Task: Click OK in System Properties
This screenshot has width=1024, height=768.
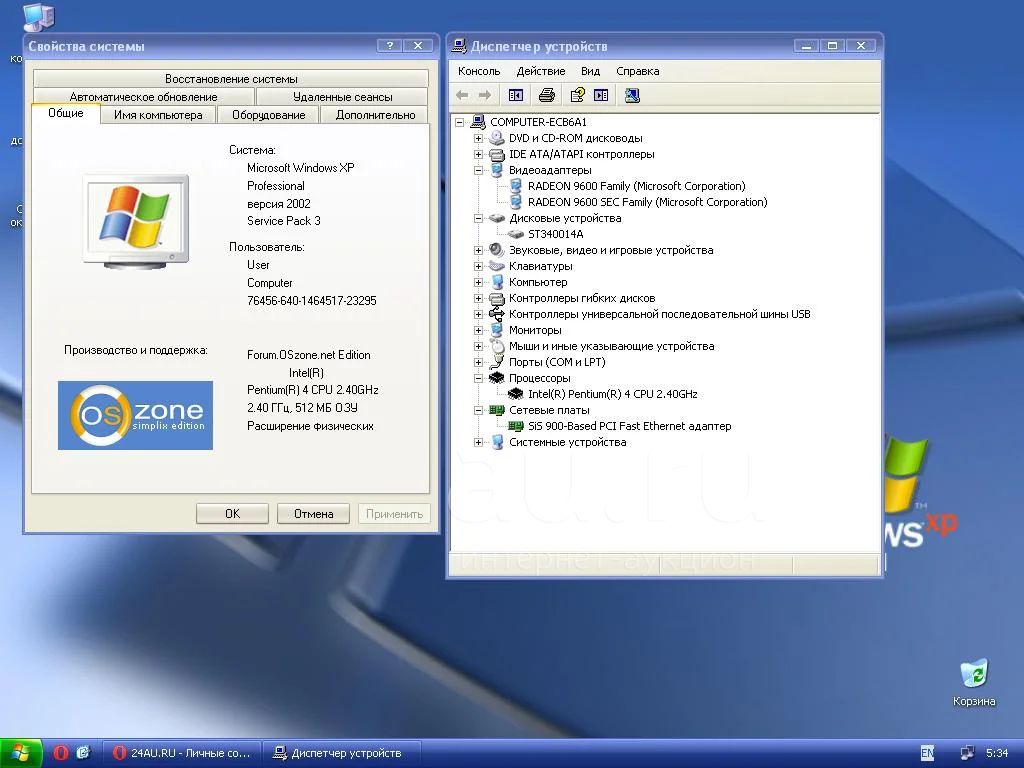Action: [x=232, y=514]
